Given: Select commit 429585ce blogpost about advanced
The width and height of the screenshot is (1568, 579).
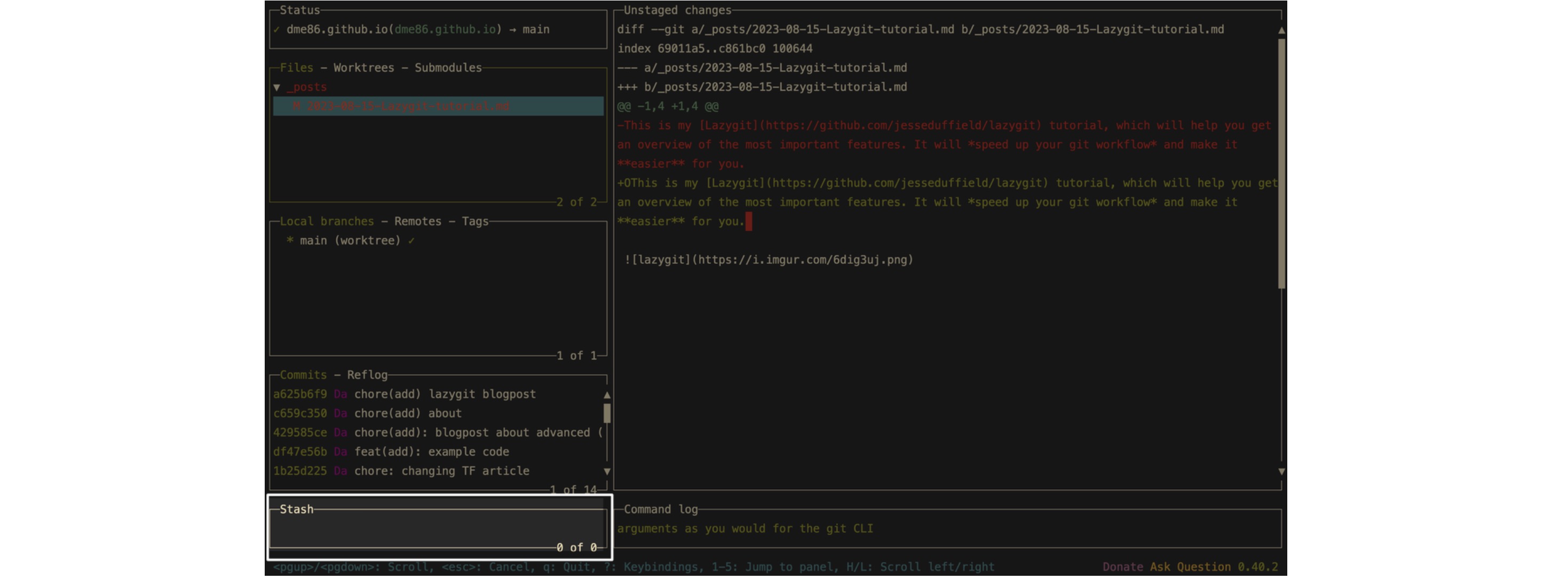Looking at the screenshot, I should pyautogui.click(x=437, y=433).
